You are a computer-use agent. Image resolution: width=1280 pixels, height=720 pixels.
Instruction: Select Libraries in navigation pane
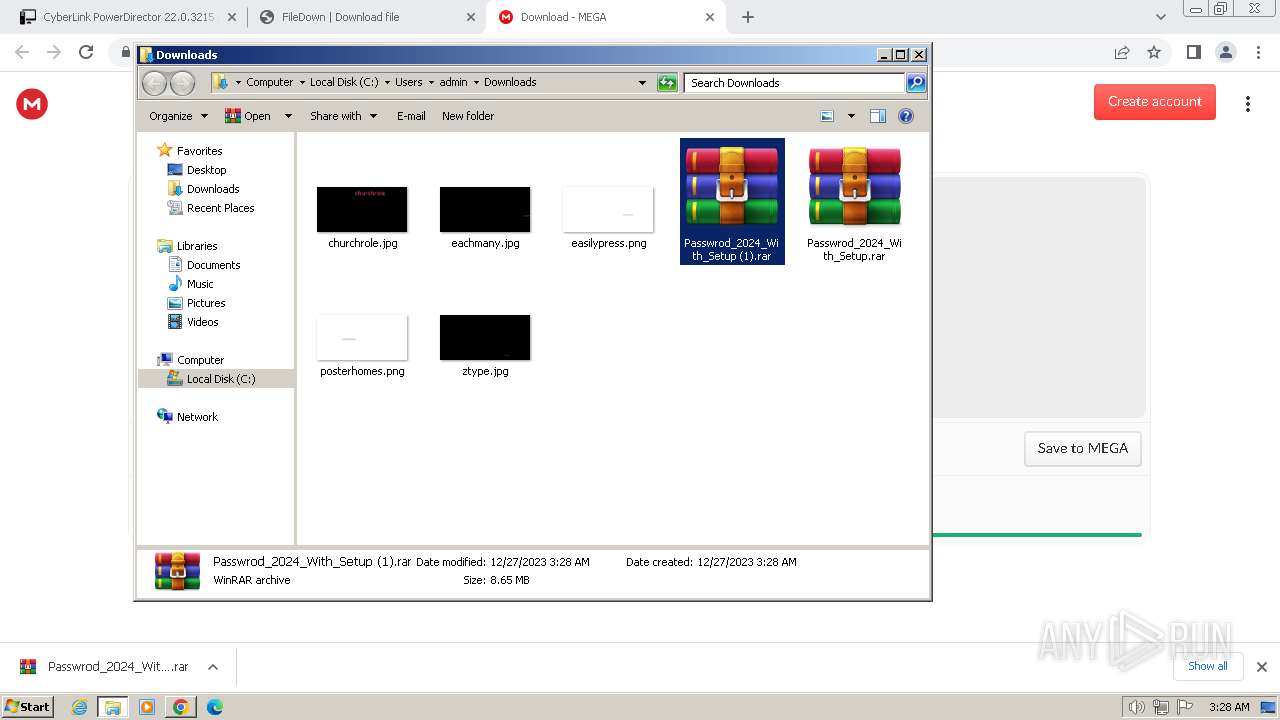pyautogui.click(x=197, y=246)
